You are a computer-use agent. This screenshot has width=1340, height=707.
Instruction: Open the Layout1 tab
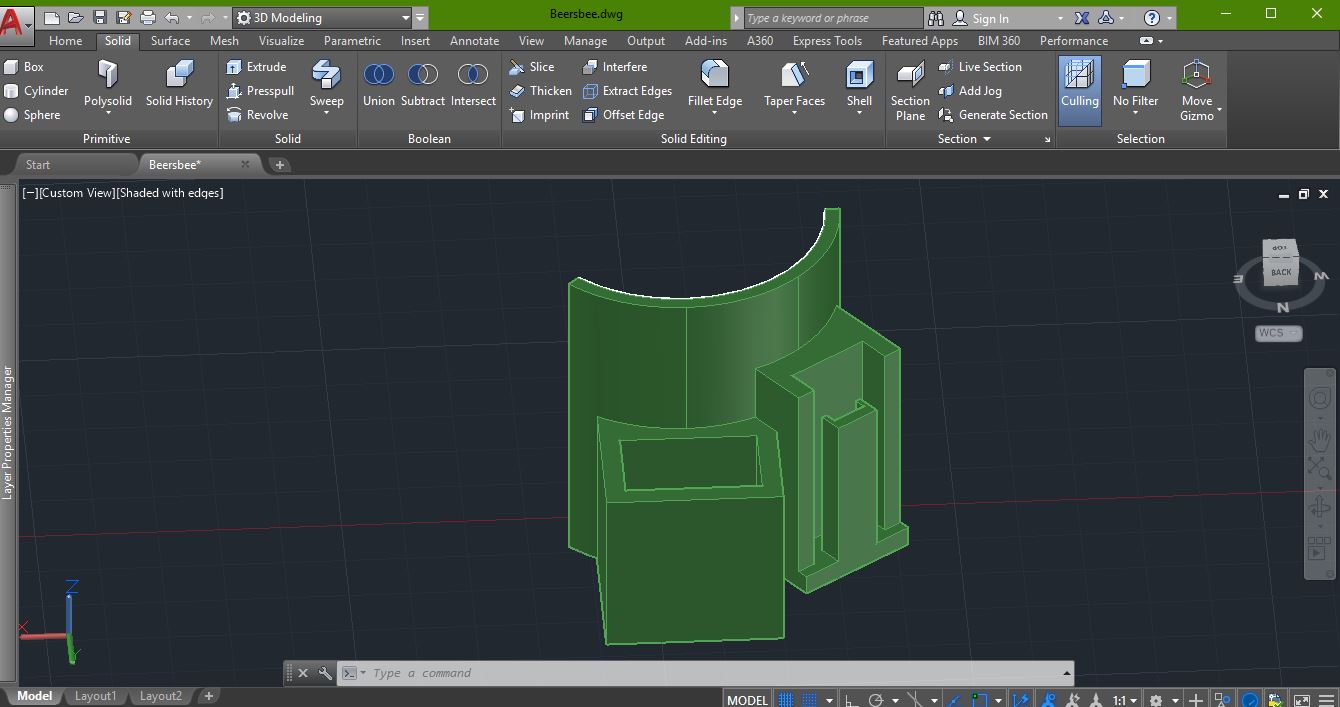[x=96, y=696]
